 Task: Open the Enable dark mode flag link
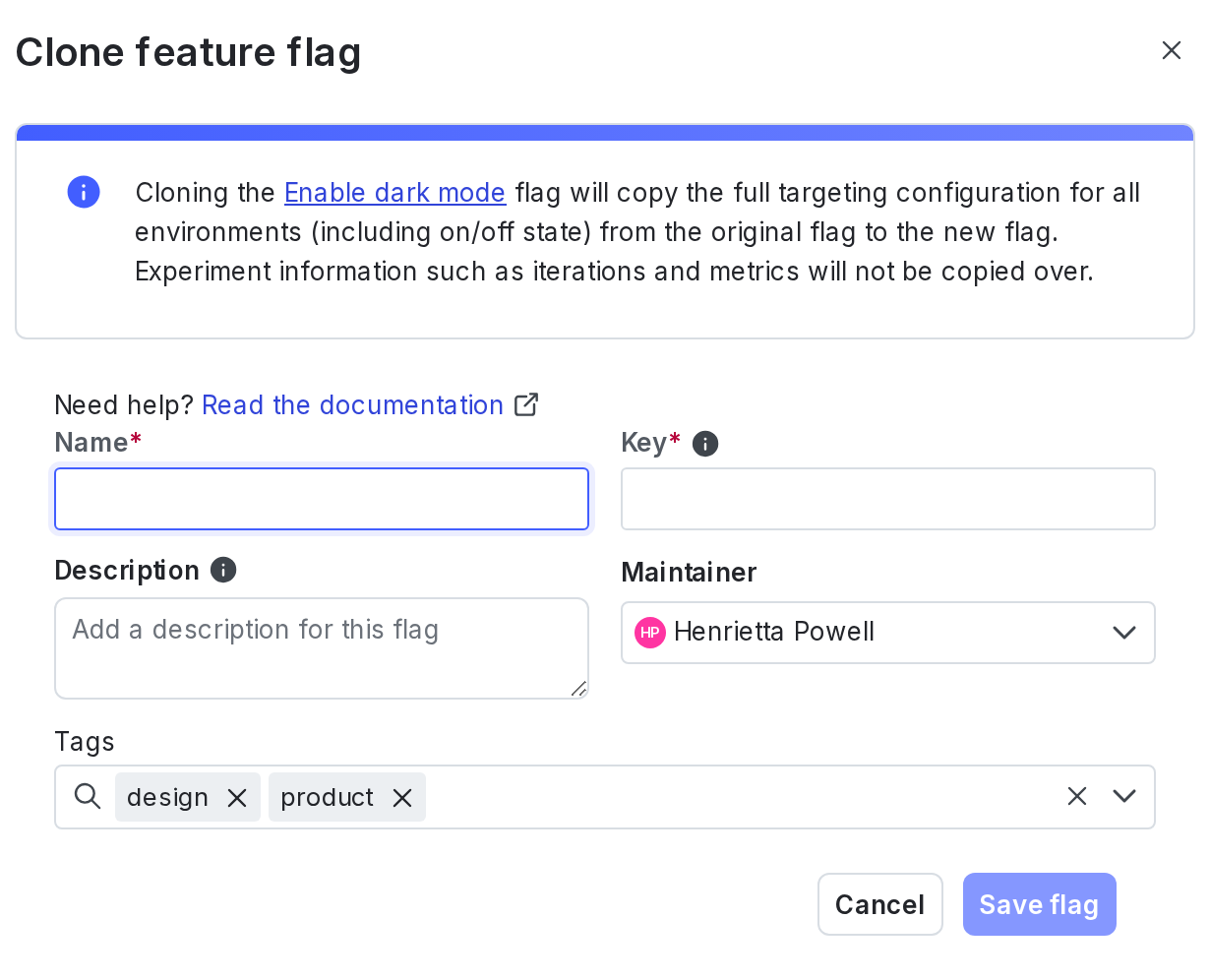pos(393,193)
